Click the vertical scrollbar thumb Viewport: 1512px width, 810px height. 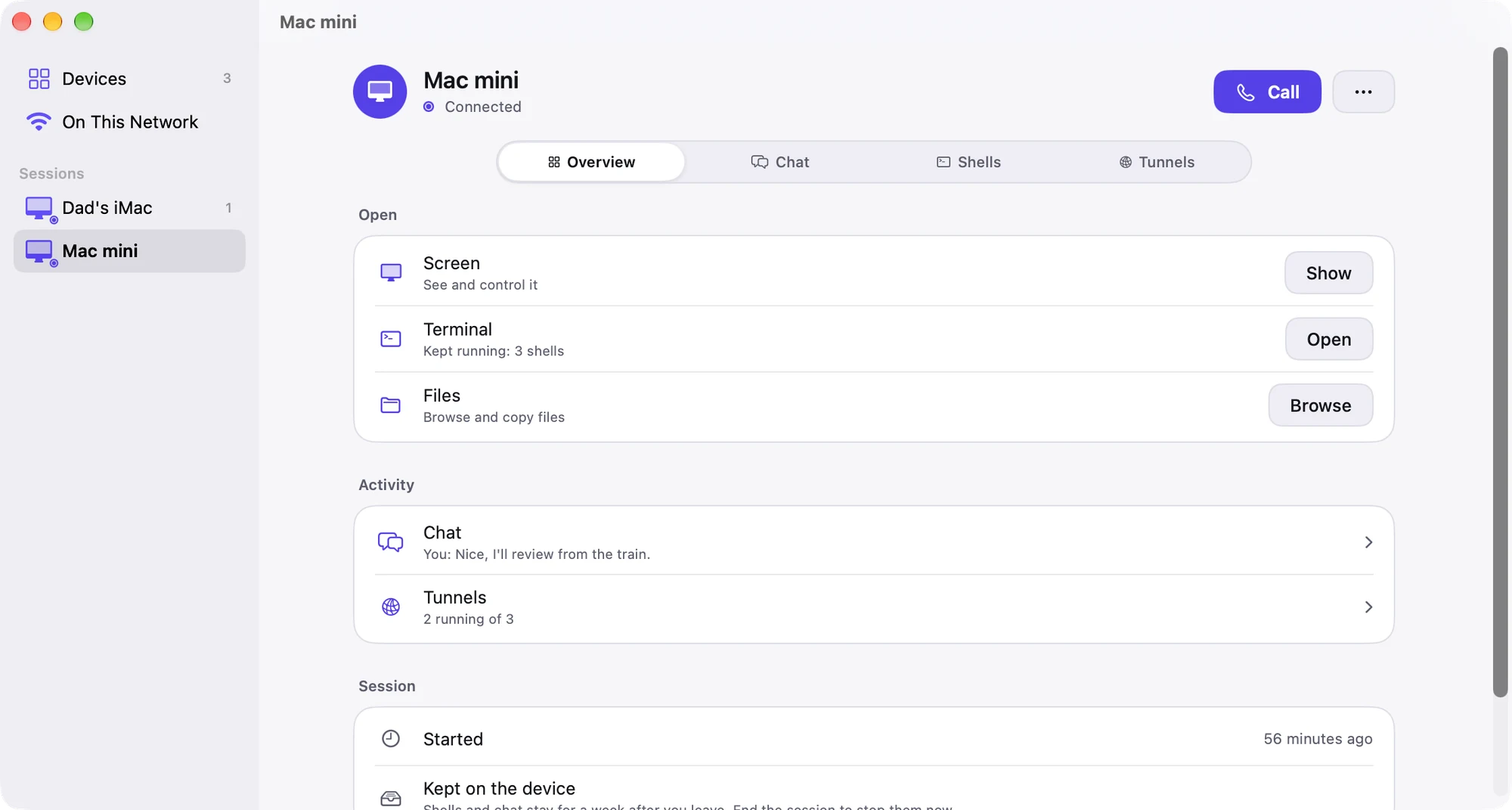click(x=1500, y=372)
